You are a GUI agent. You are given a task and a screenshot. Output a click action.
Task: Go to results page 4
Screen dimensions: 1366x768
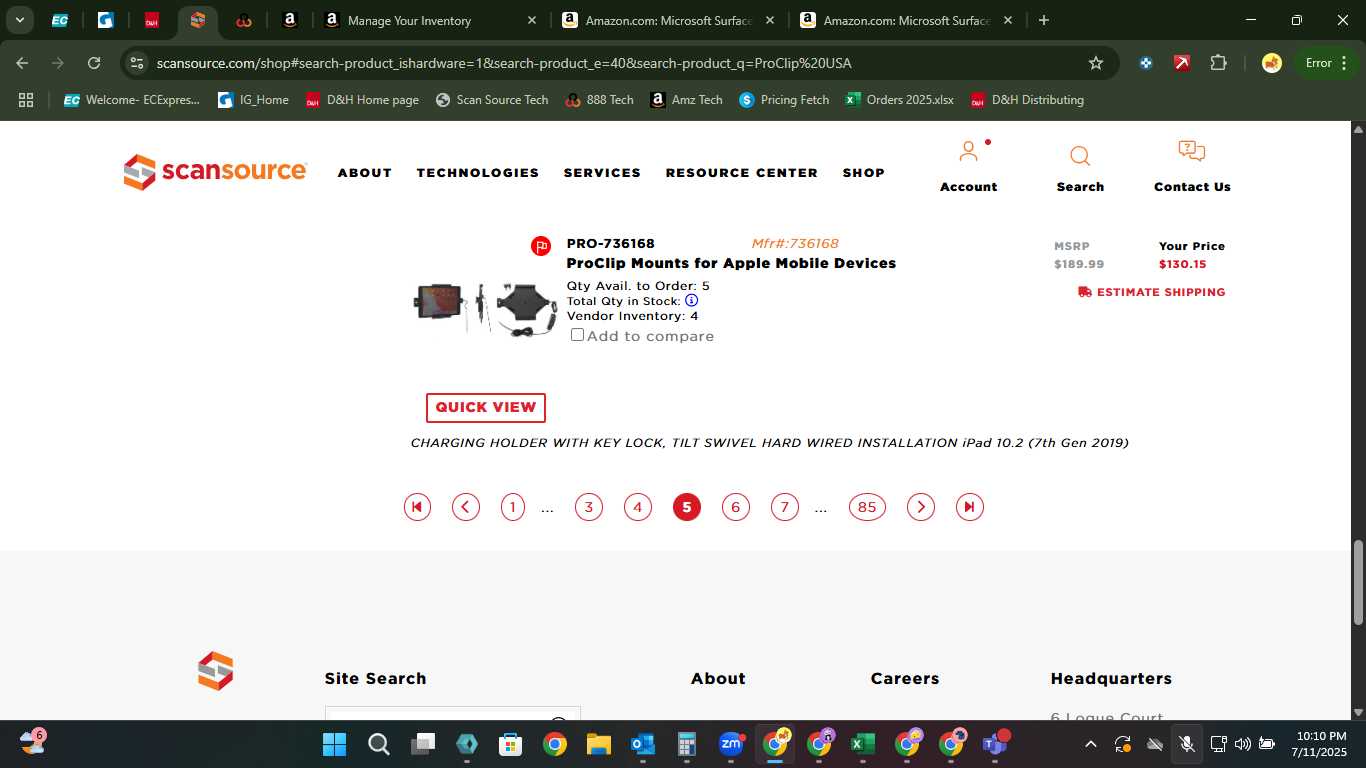tap(638, 507)
